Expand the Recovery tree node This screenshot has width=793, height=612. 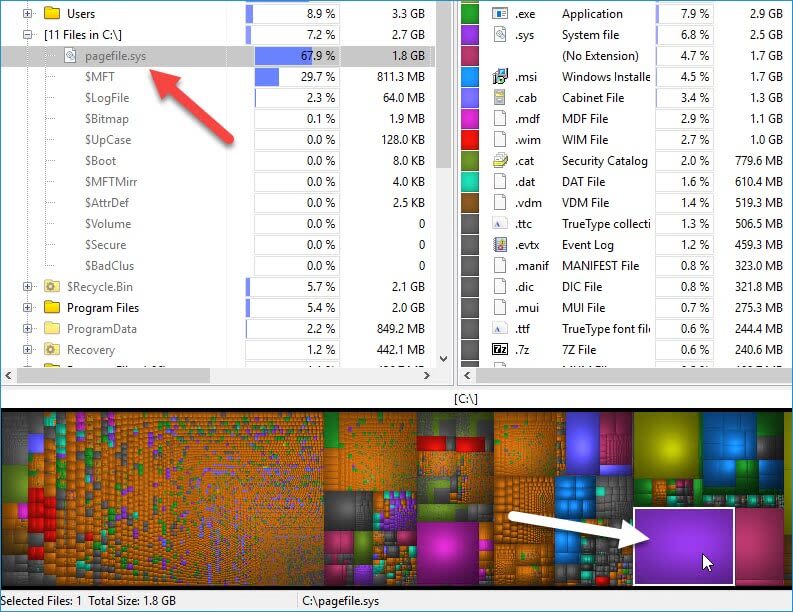[27, 349]
